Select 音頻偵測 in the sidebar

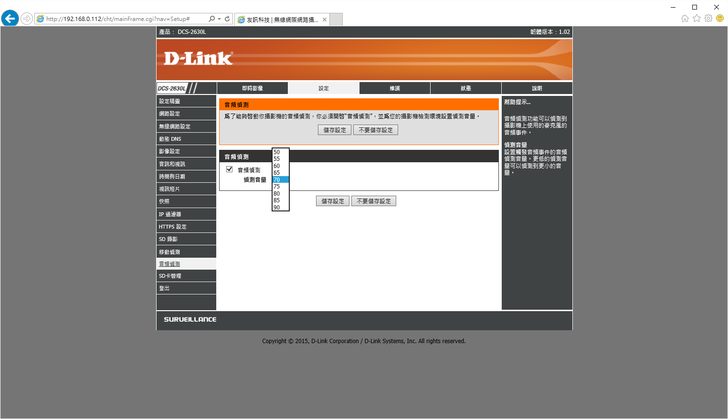point(186,264)
